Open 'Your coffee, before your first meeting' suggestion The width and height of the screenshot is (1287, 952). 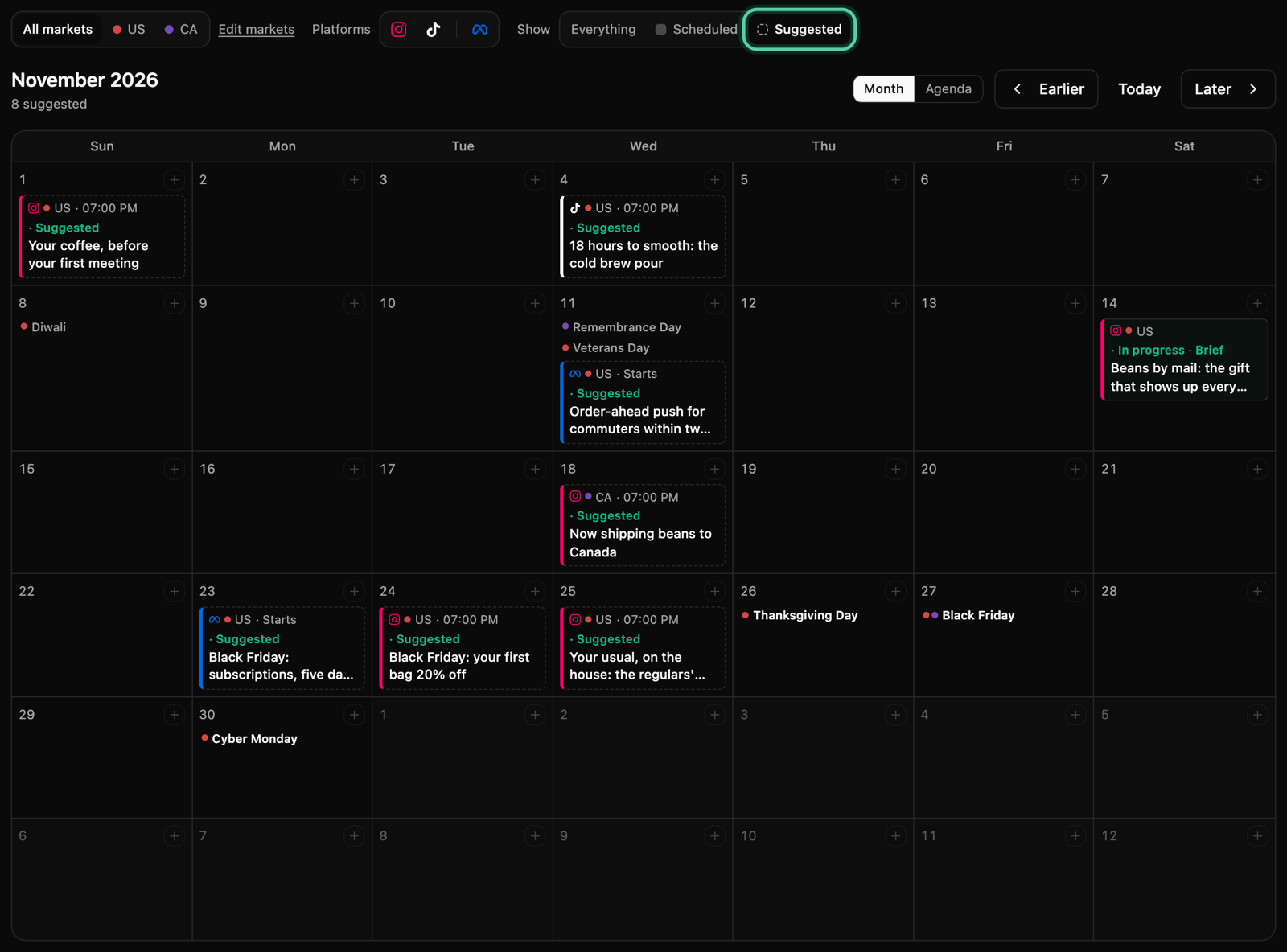[102, 237]
